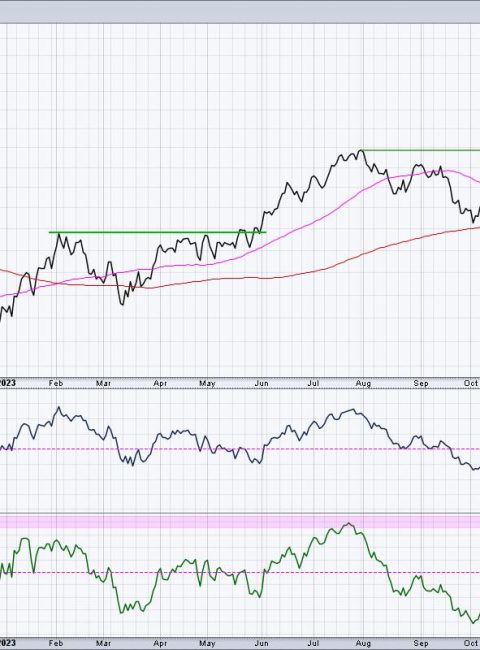Click the Aug label under the price chart
480x650 pixels.
point(363,383)
